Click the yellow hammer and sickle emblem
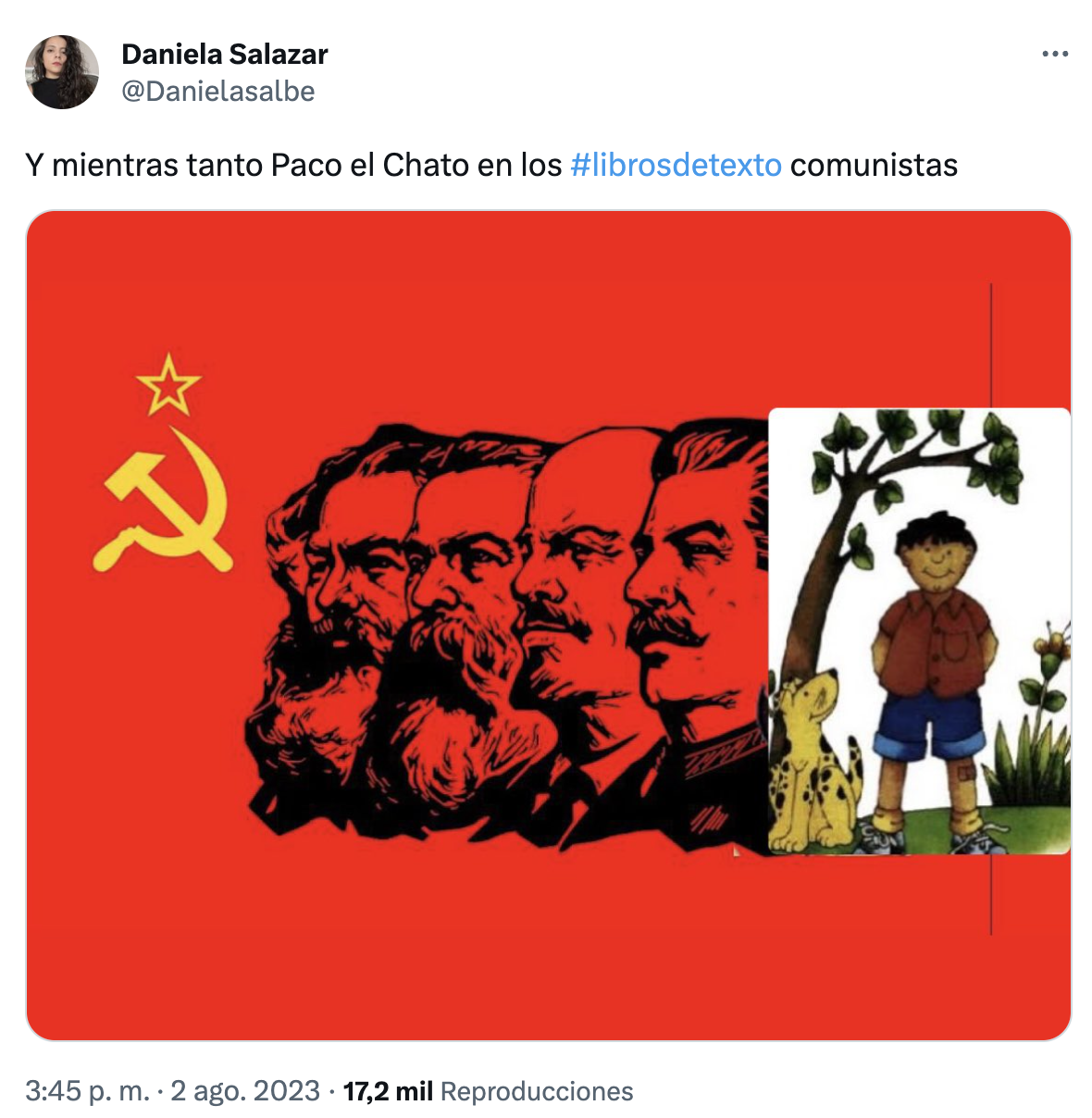1092x1118 pixels. click(163, 500)
